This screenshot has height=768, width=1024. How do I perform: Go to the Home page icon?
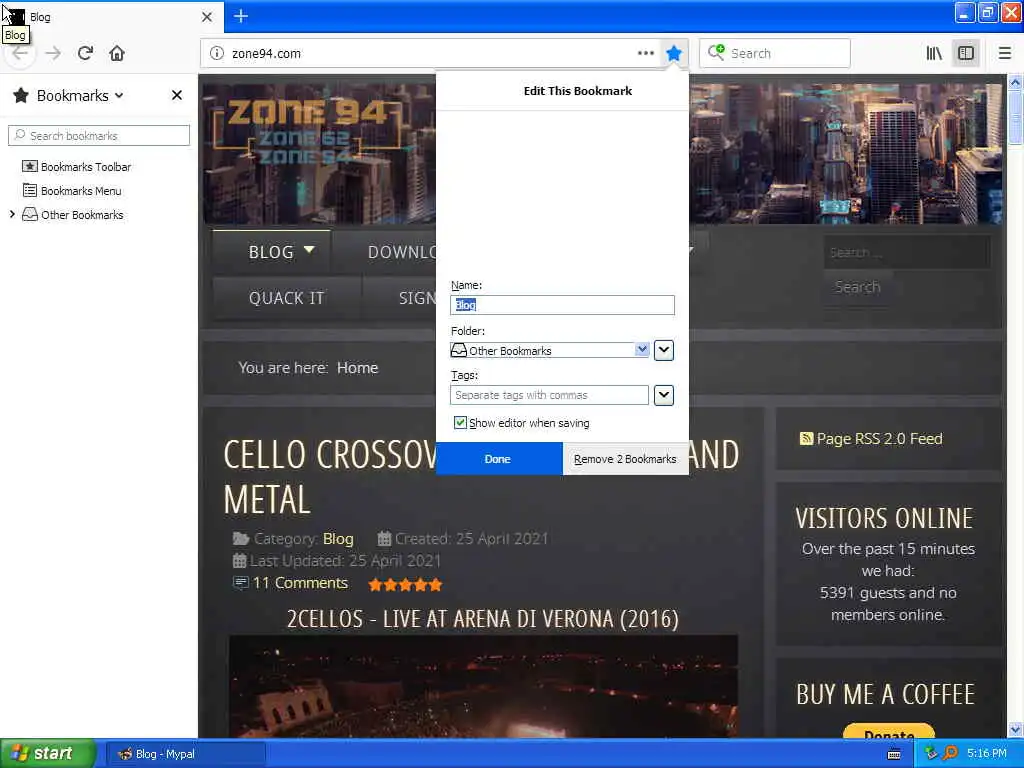click(x=117, y=54)
